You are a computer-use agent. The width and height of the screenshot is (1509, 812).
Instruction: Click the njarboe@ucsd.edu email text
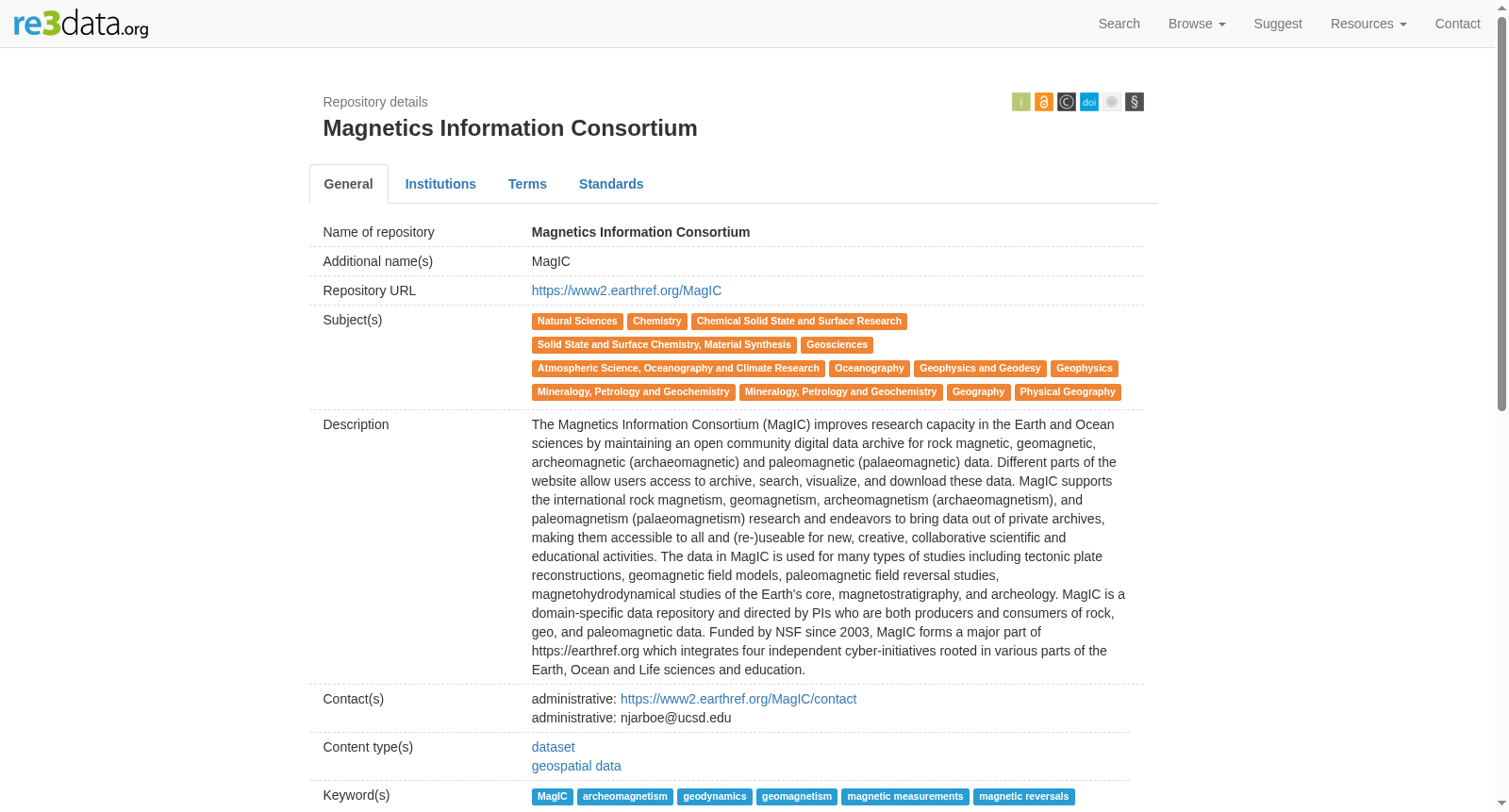(676, 718)
